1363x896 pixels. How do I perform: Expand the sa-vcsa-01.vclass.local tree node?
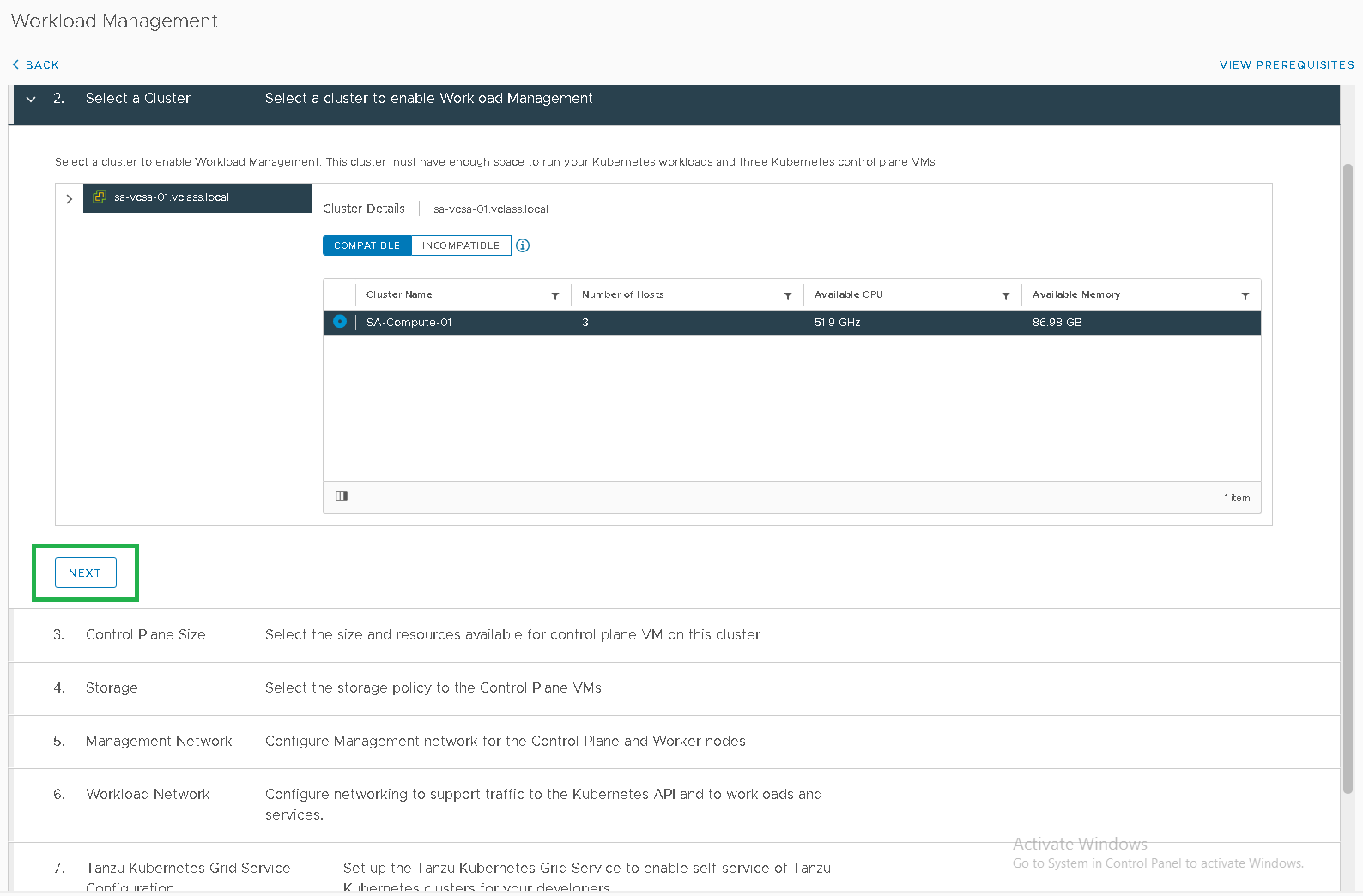70,199
